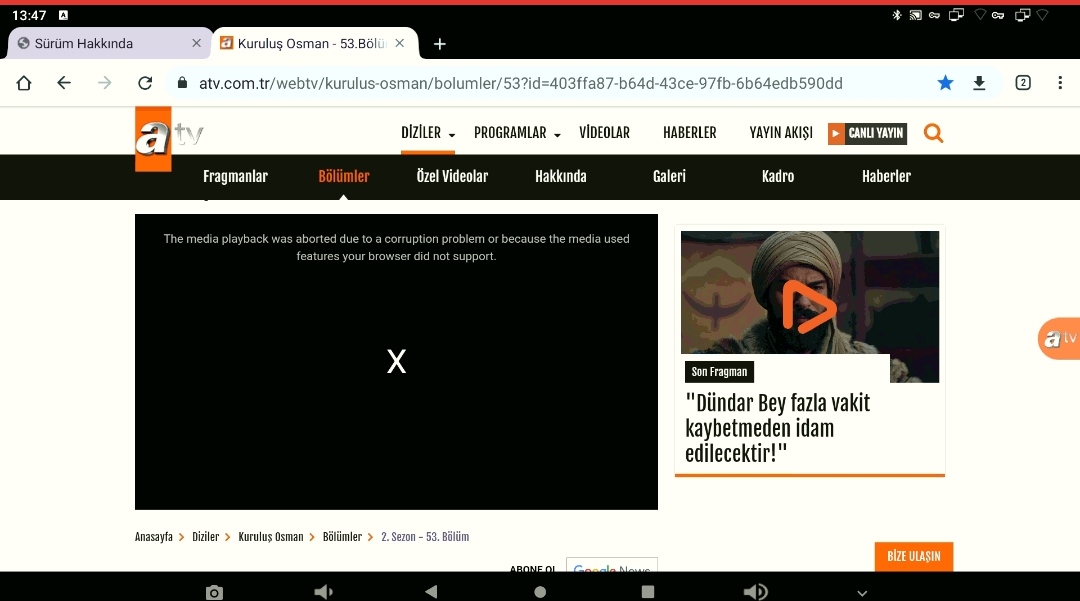The width and height of the screenshot is (1080, 601).
Task: Collapse the navigation bar with the chevron
Action: (862, 593)
